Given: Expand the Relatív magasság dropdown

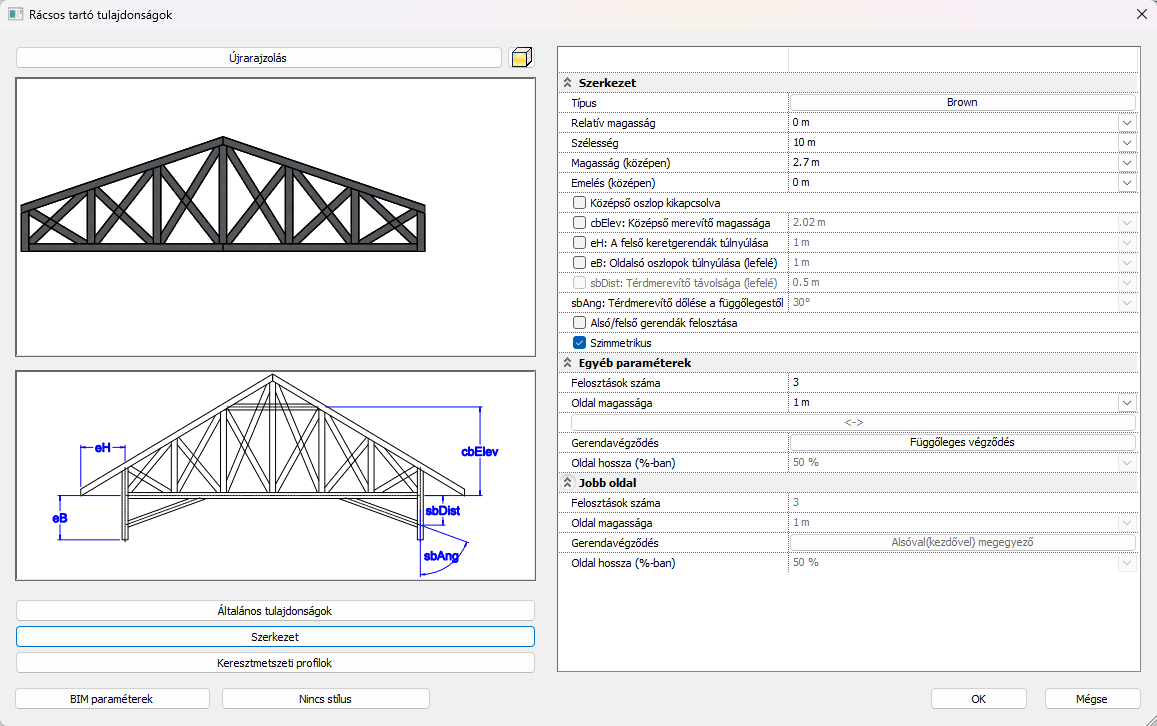Looking at the screenshot, I should click(1127, 123).
